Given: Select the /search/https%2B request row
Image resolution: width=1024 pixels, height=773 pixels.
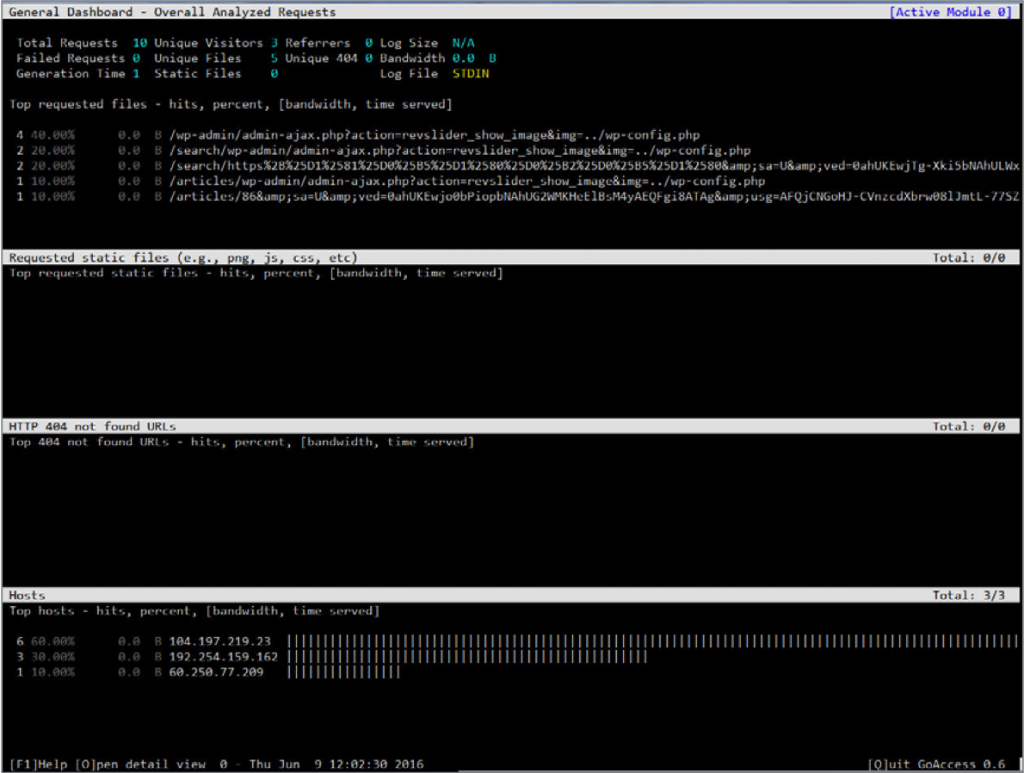Looking at the screenshot, I should [x=517, y=166].
